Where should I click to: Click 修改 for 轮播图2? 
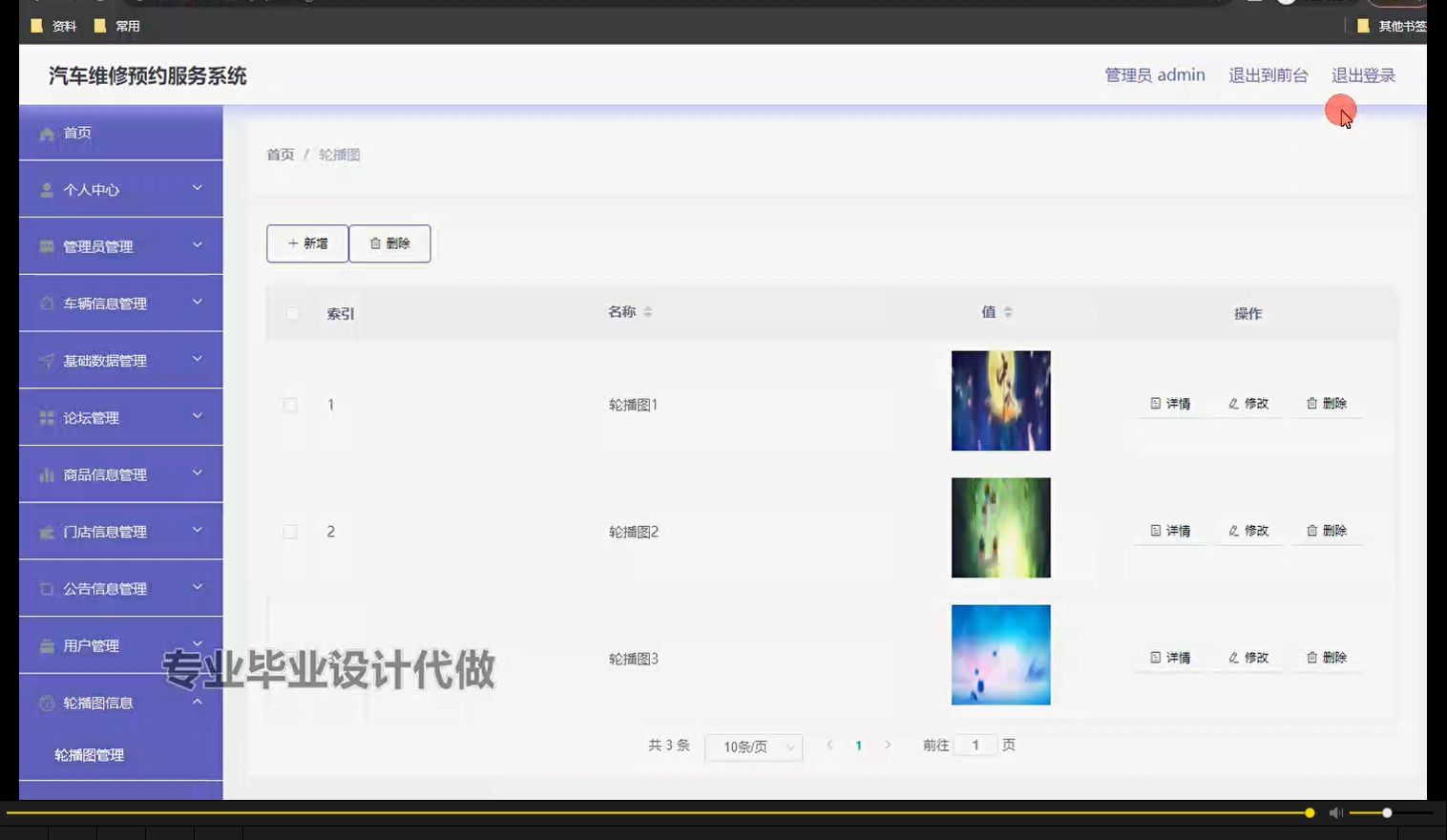point(1248,531)
